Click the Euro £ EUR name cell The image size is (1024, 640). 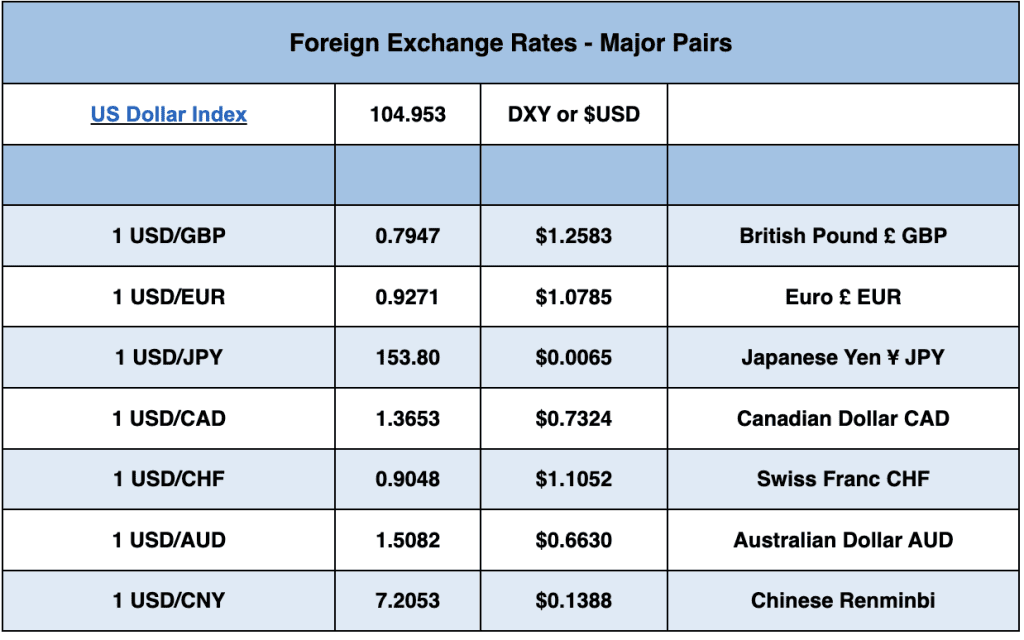click(x=843, y=297)
